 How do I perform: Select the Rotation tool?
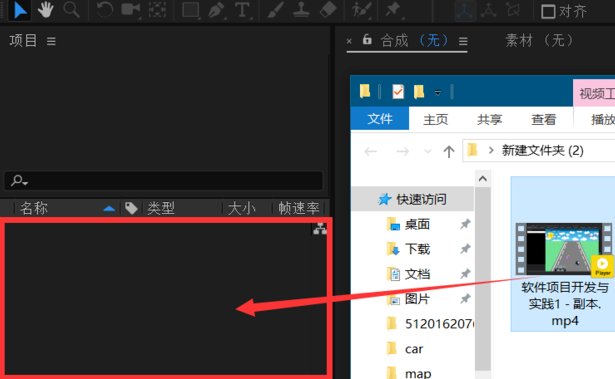pos(105,10)
